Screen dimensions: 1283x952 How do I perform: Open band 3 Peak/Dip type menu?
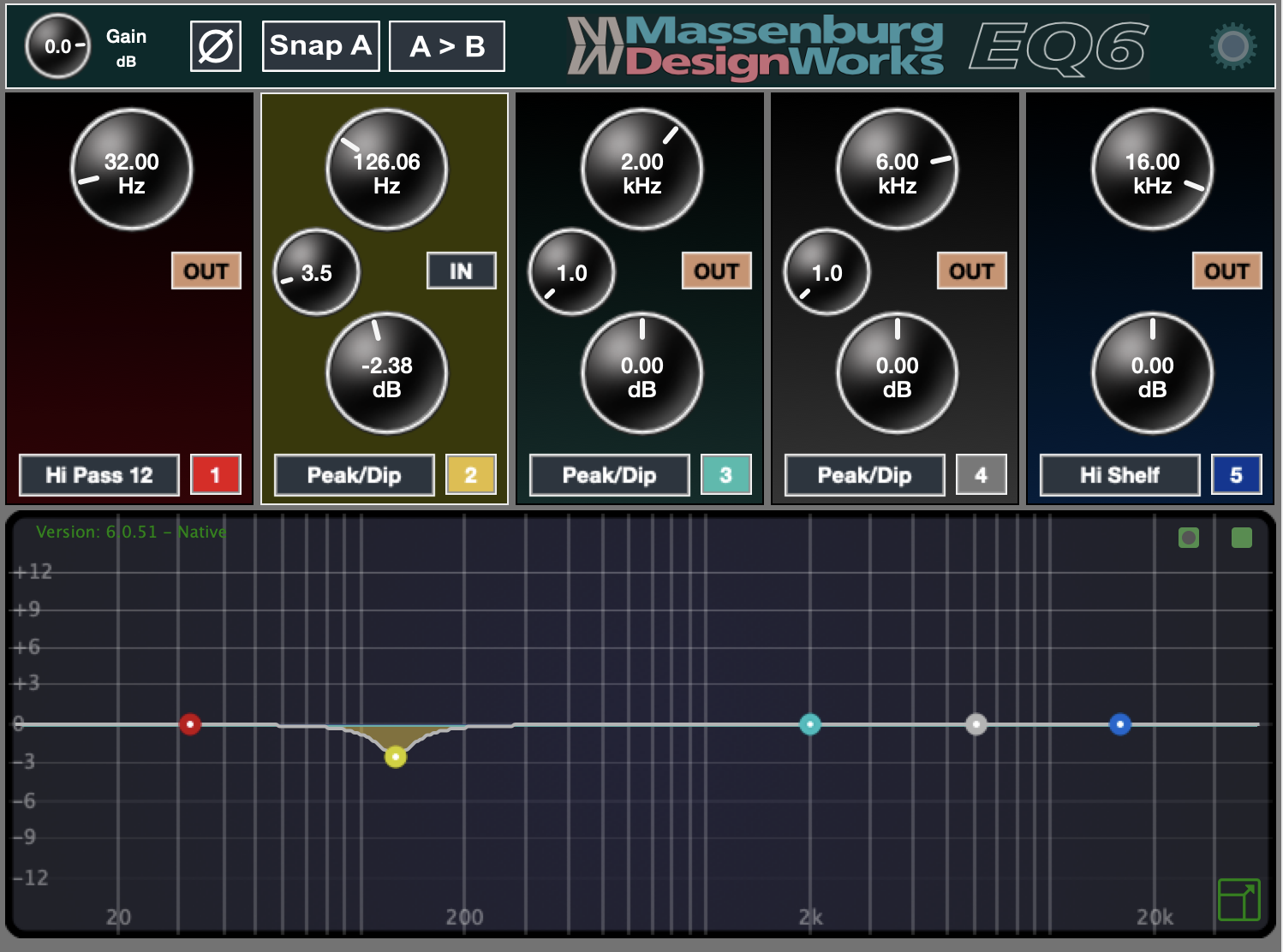pyautogui.click(x=609, y=475)
